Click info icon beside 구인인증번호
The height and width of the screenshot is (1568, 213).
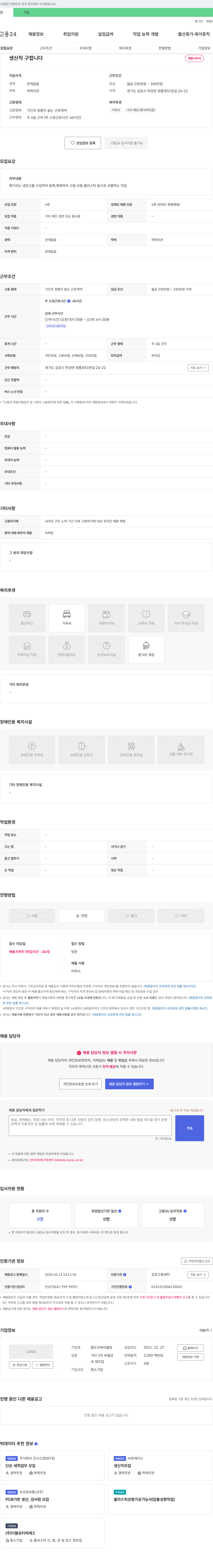click(x=130, y=1287)
